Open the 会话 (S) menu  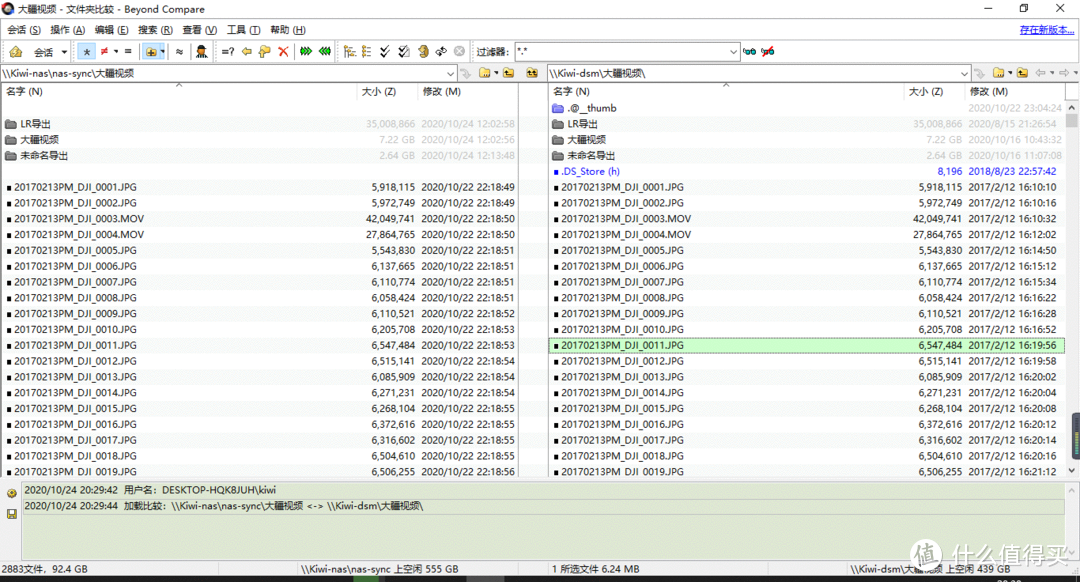pyautogui.click(x=24, y=30)
